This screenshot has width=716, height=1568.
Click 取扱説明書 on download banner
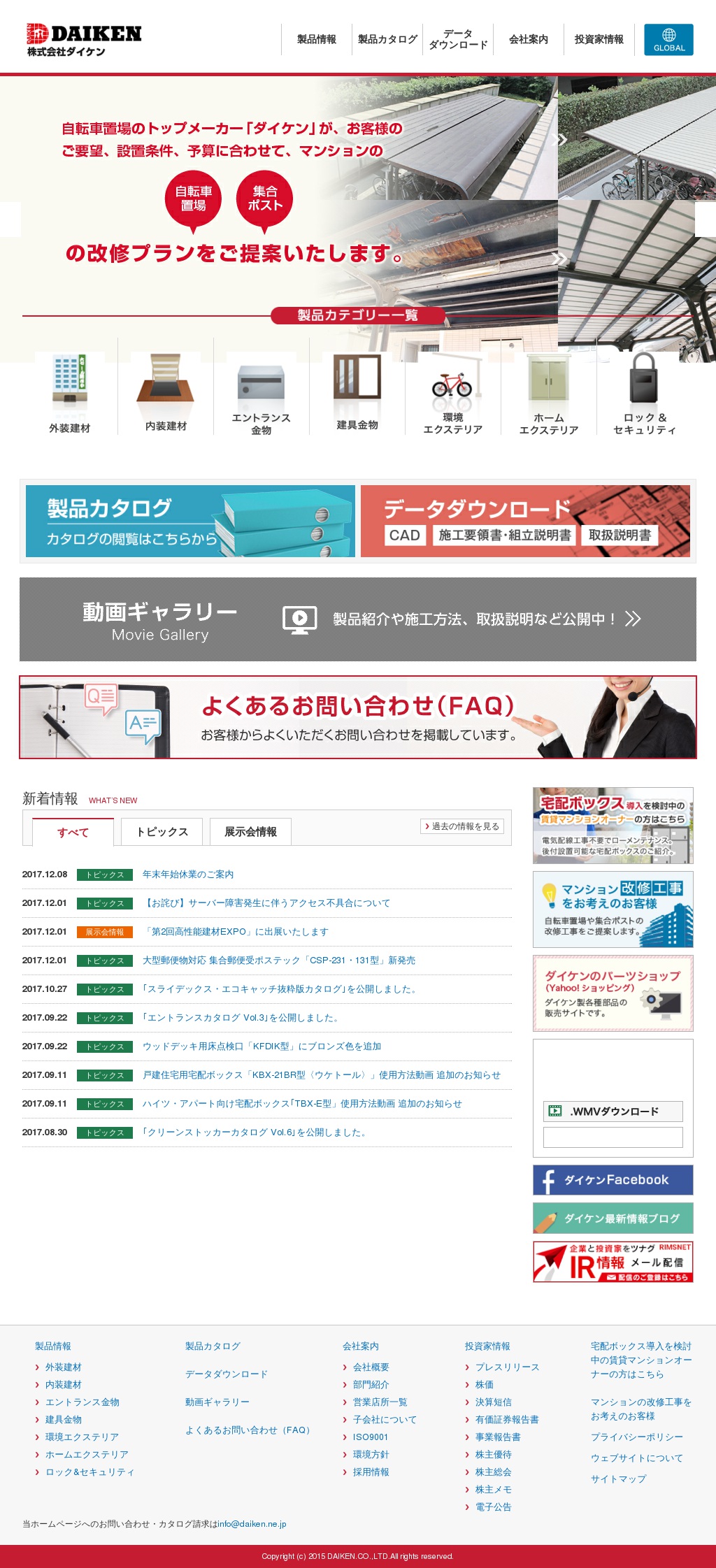[620, 535]
